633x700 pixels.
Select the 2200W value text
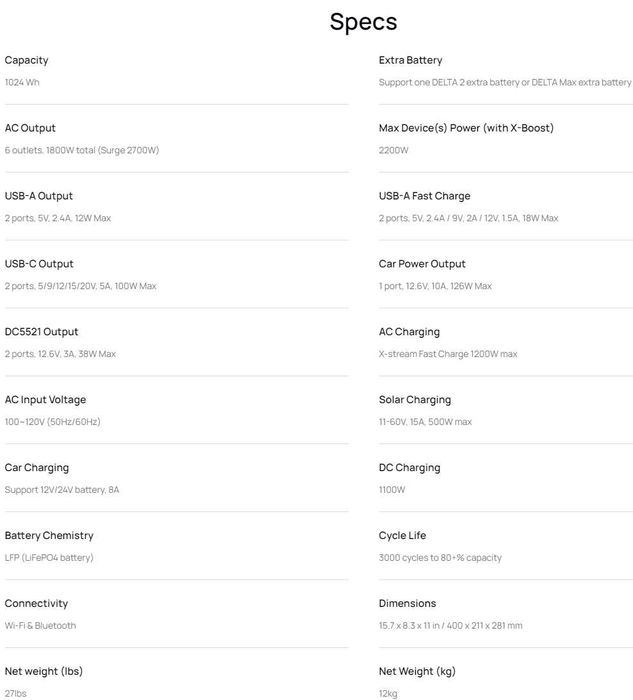[393, 150]
